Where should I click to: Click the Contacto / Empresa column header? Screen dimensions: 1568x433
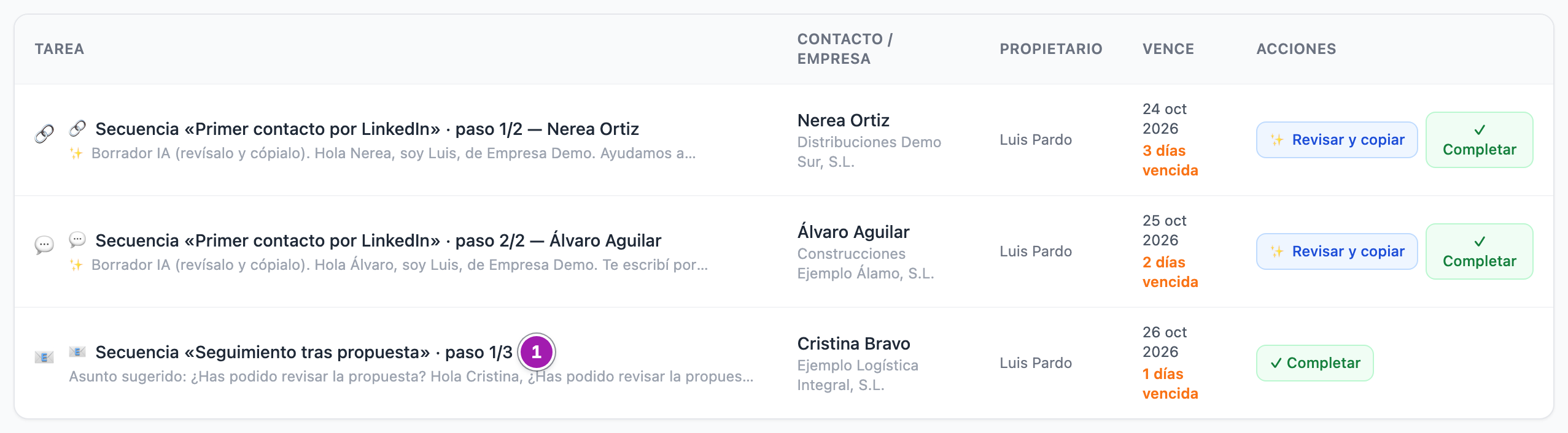[845, 49]
